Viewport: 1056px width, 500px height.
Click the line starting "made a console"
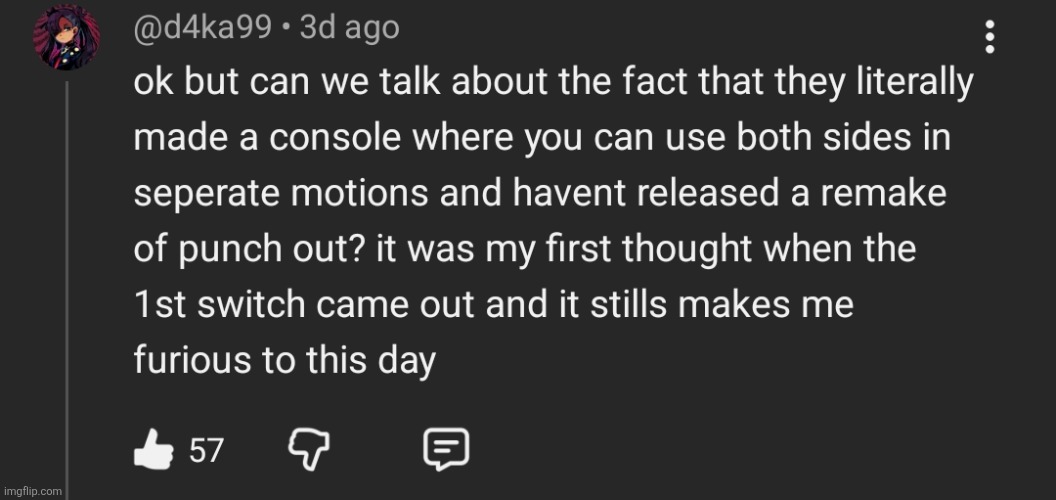tap(540, 139)
